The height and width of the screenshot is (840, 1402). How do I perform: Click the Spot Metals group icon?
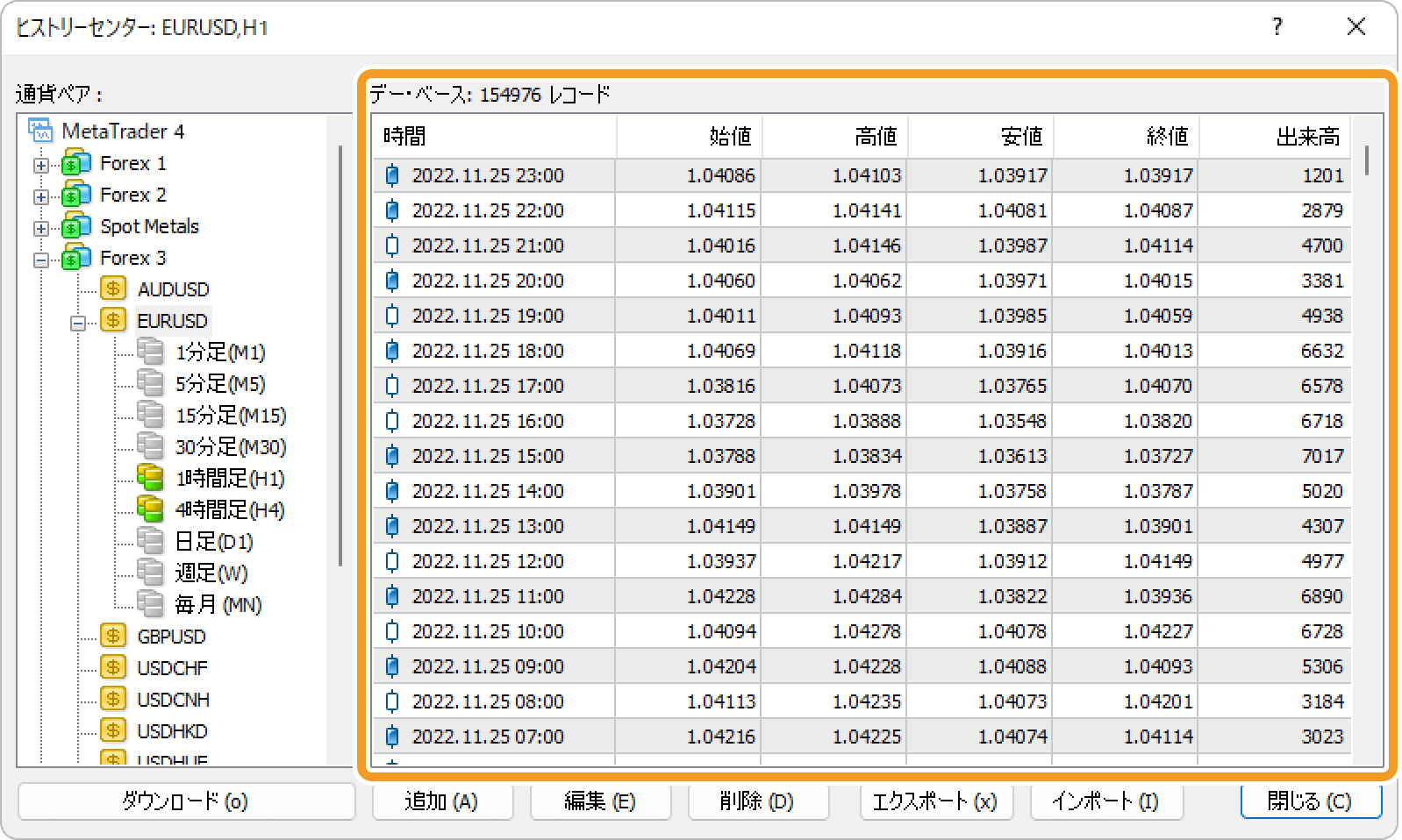pos(76,226)
